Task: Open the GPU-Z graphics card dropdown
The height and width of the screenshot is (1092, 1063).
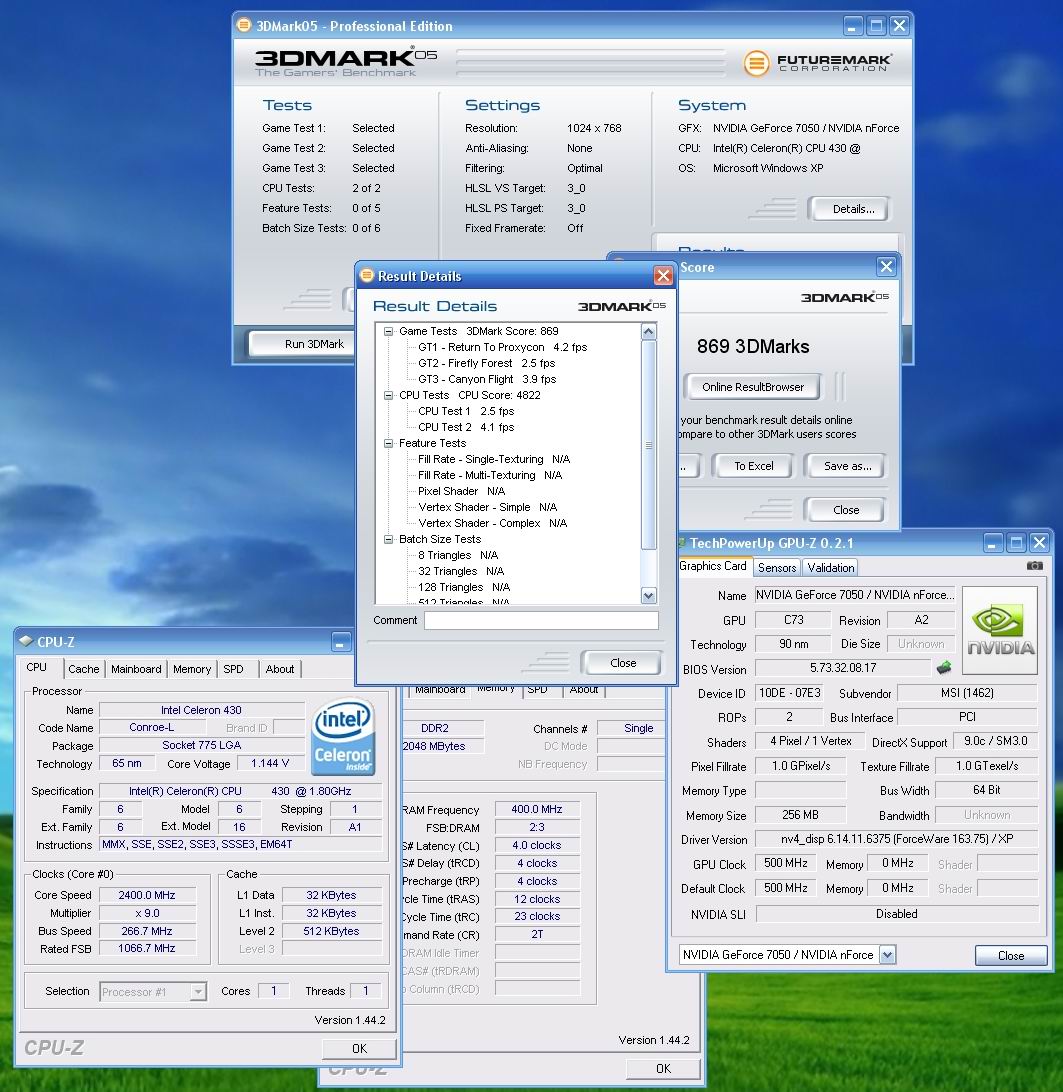Action: tap(887, 955)
